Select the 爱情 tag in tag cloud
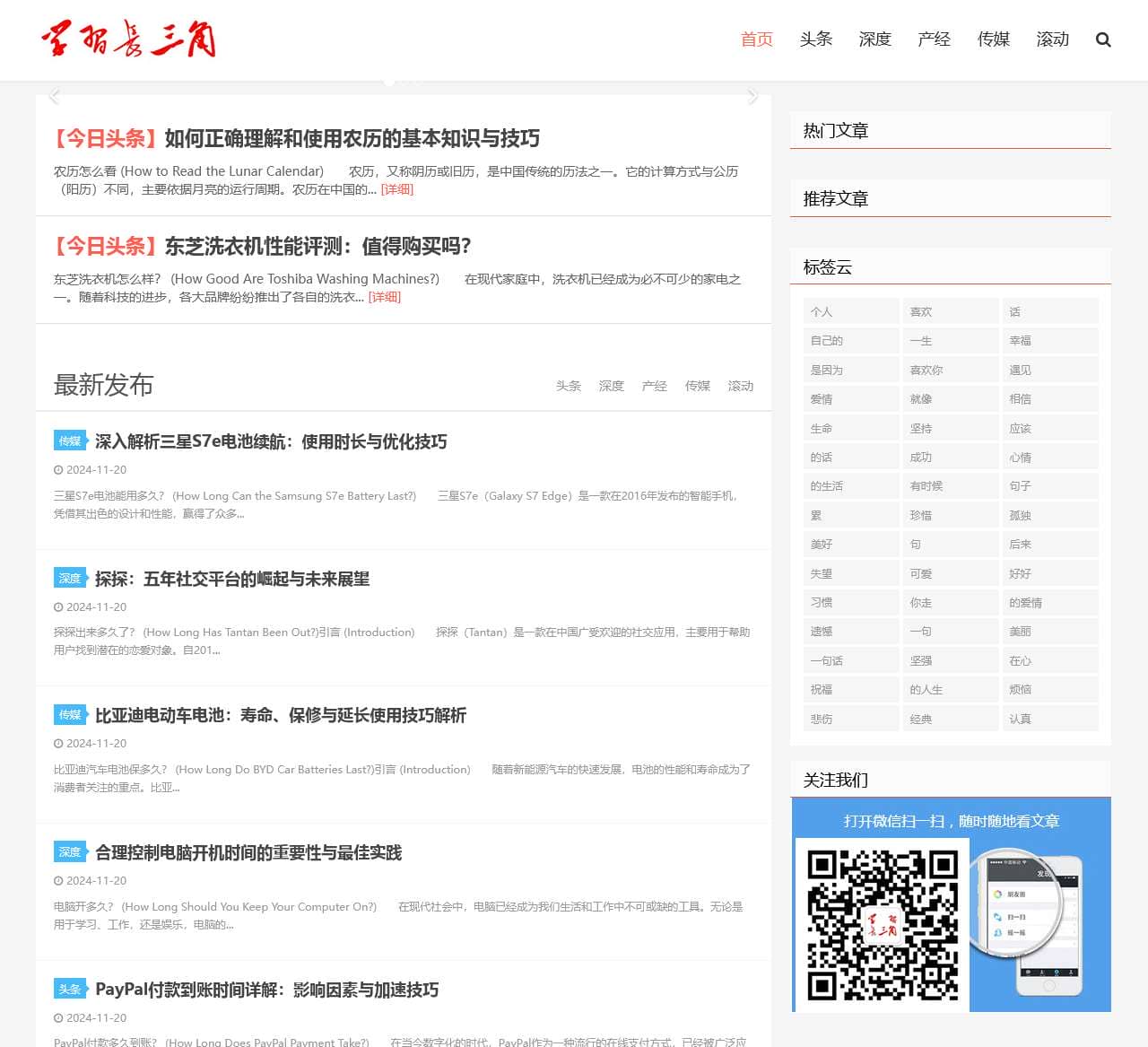 coord(851,398)
